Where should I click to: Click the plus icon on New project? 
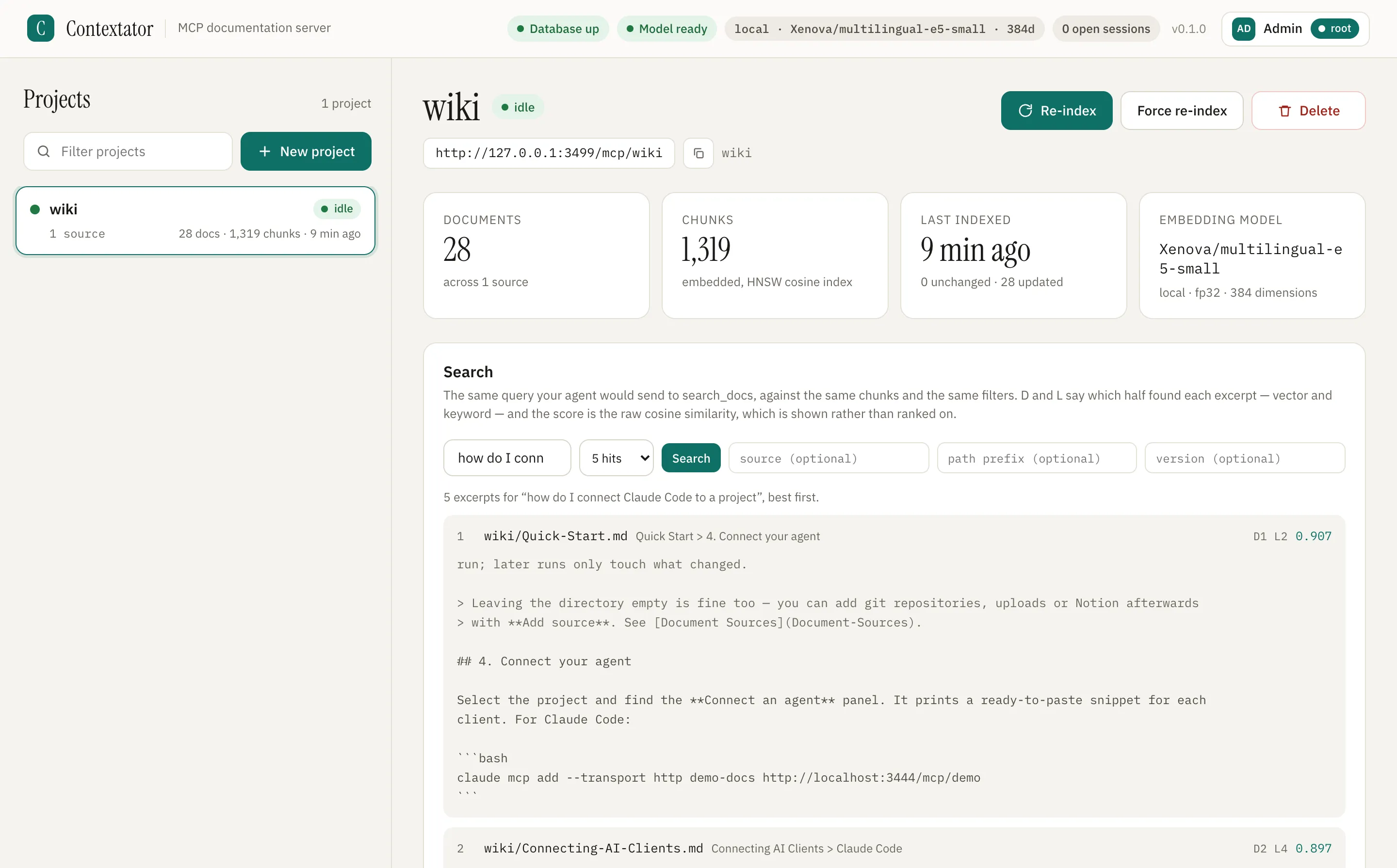pos(265,152)
